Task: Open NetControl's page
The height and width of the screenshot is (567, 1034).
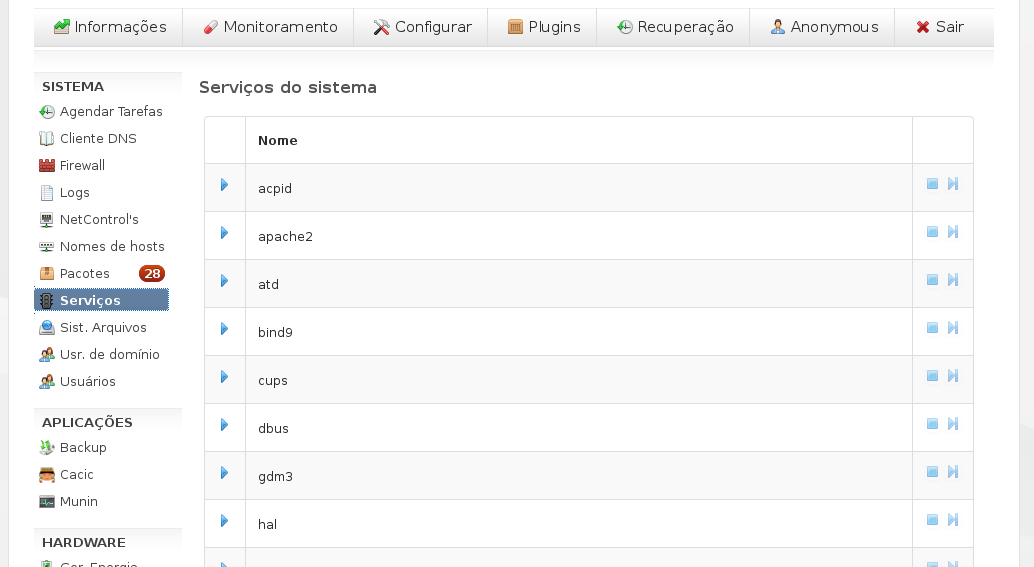Action: coord(89,220)
